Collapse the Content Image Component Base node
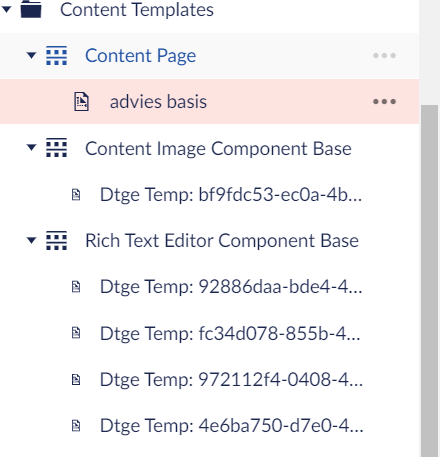This screenshot has width=440, height=457. (x=31, y=147)
